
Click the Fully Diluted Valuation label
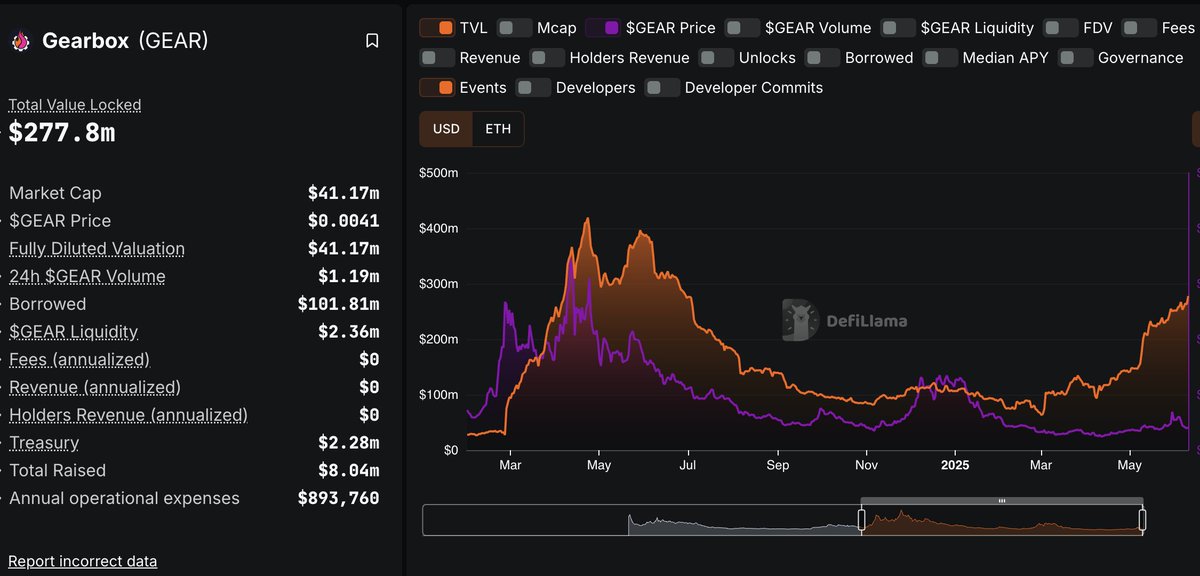tap(97, 249)
